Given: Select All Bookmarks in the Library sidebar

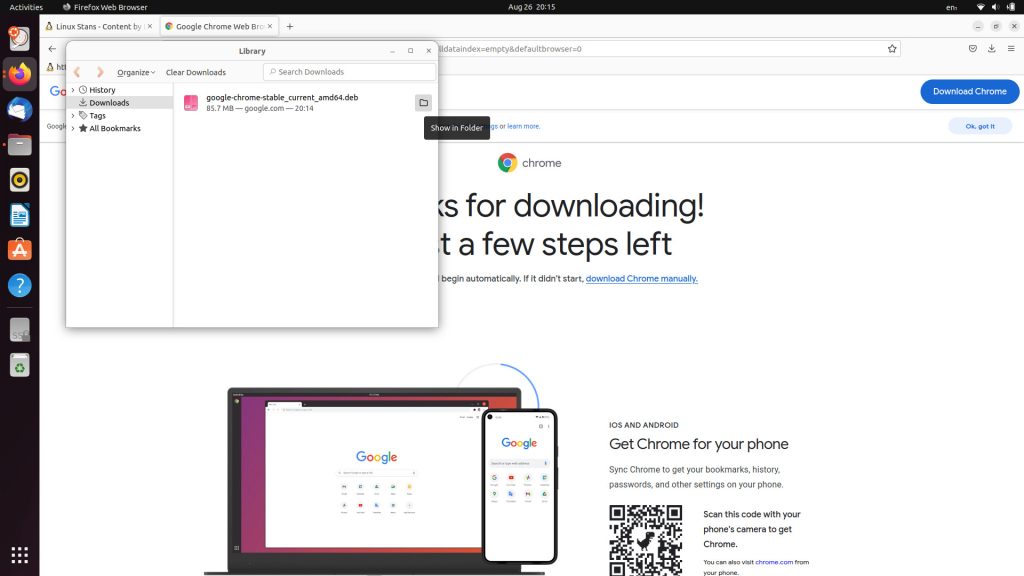Looking at the screenshot, I should 115,129.
